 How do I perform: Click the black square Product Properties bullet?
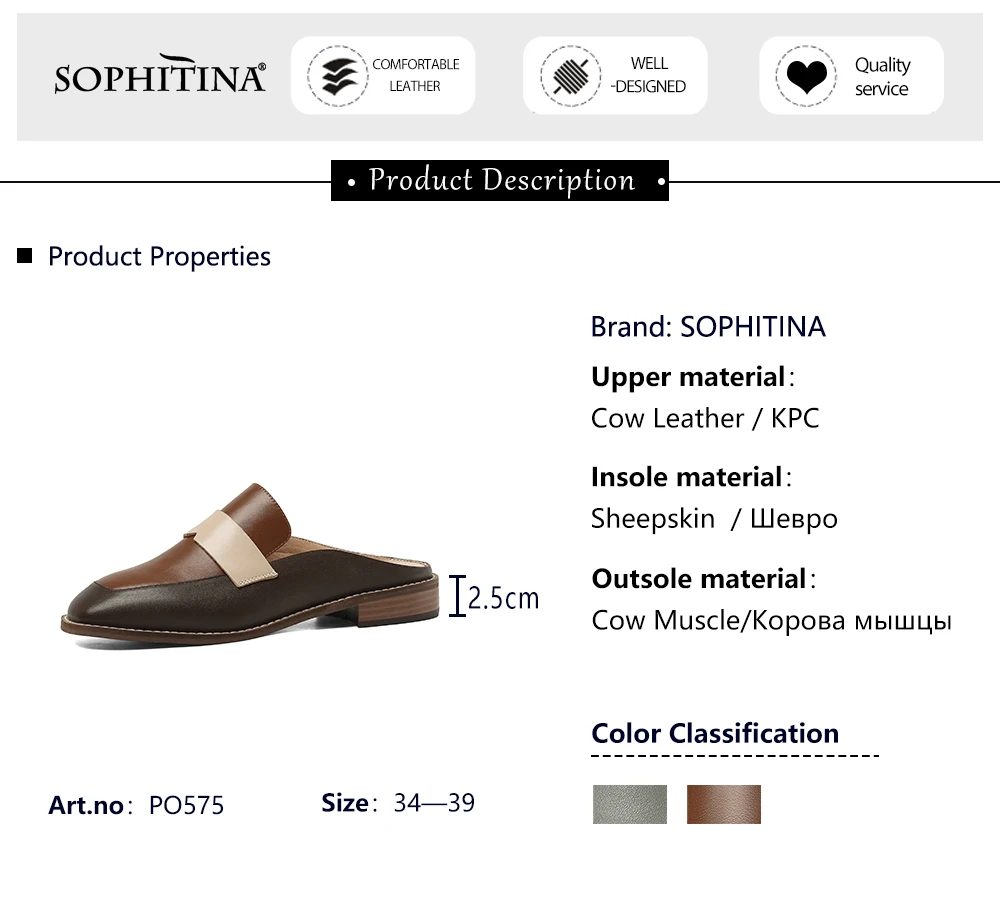[x=25, y=256]
